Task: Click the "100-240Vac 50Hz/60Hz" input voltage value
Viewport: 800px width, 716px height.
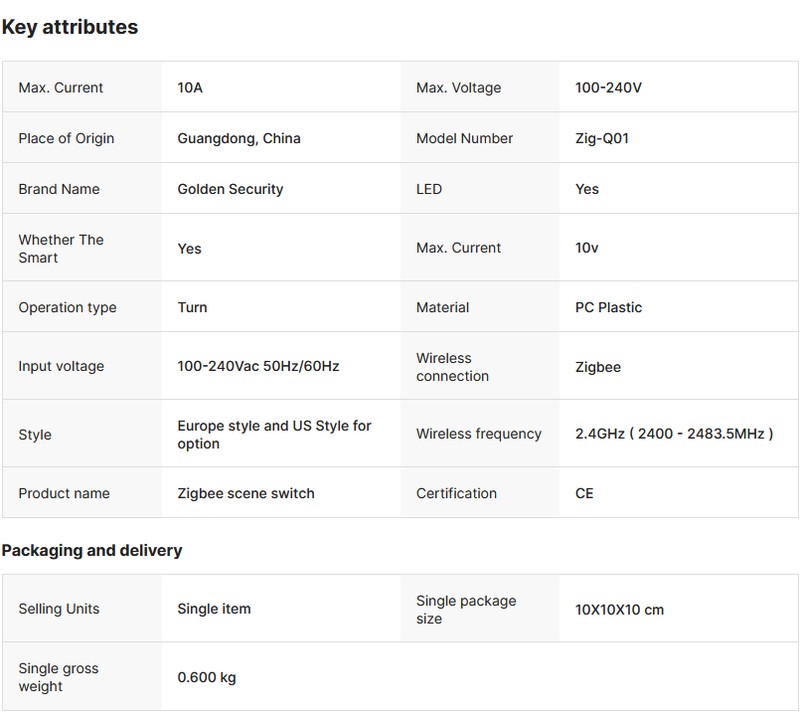Action: (258, 366)
